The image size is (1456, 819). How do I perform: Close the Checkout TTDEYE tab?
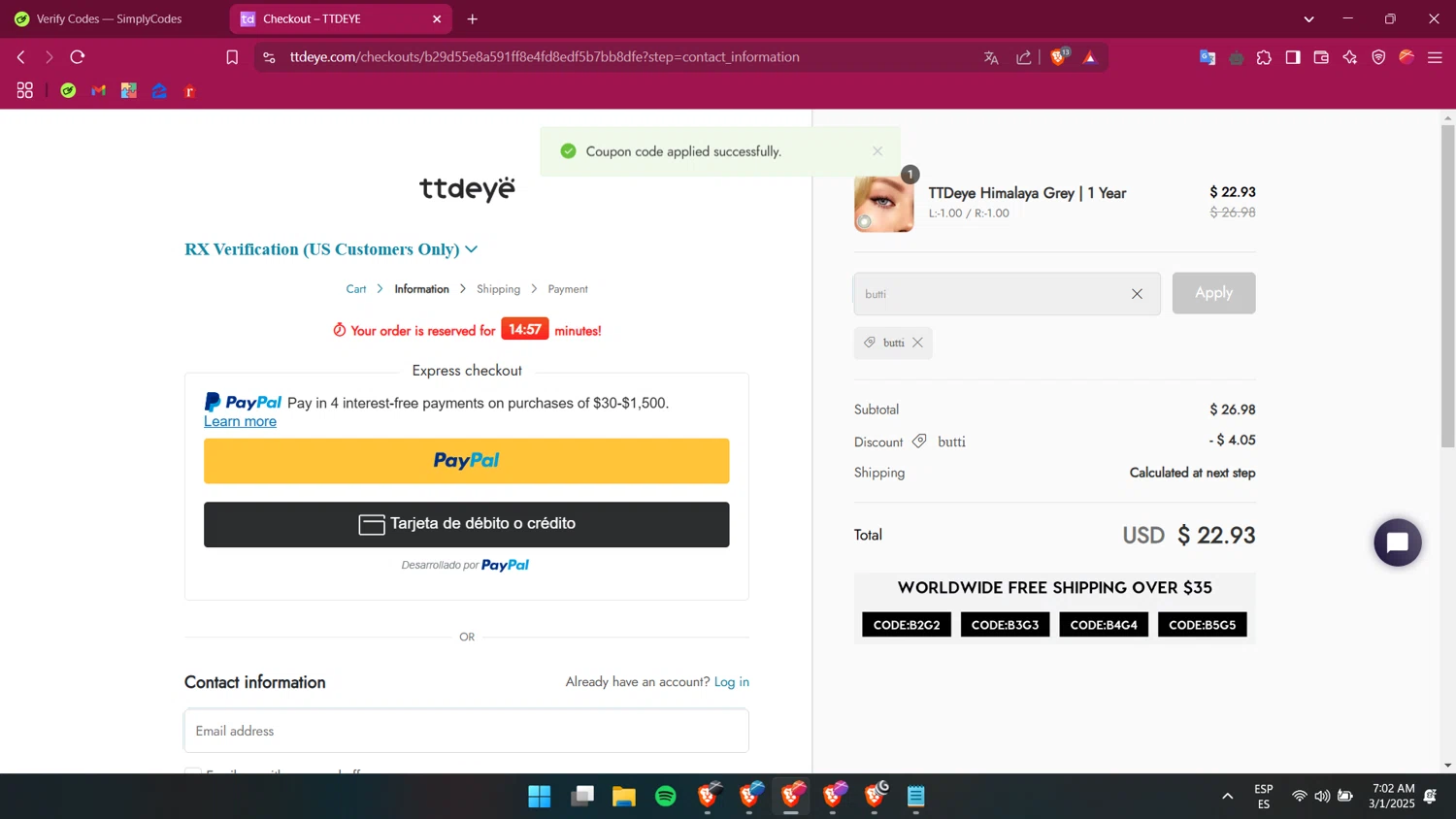(x=437, y=19)
